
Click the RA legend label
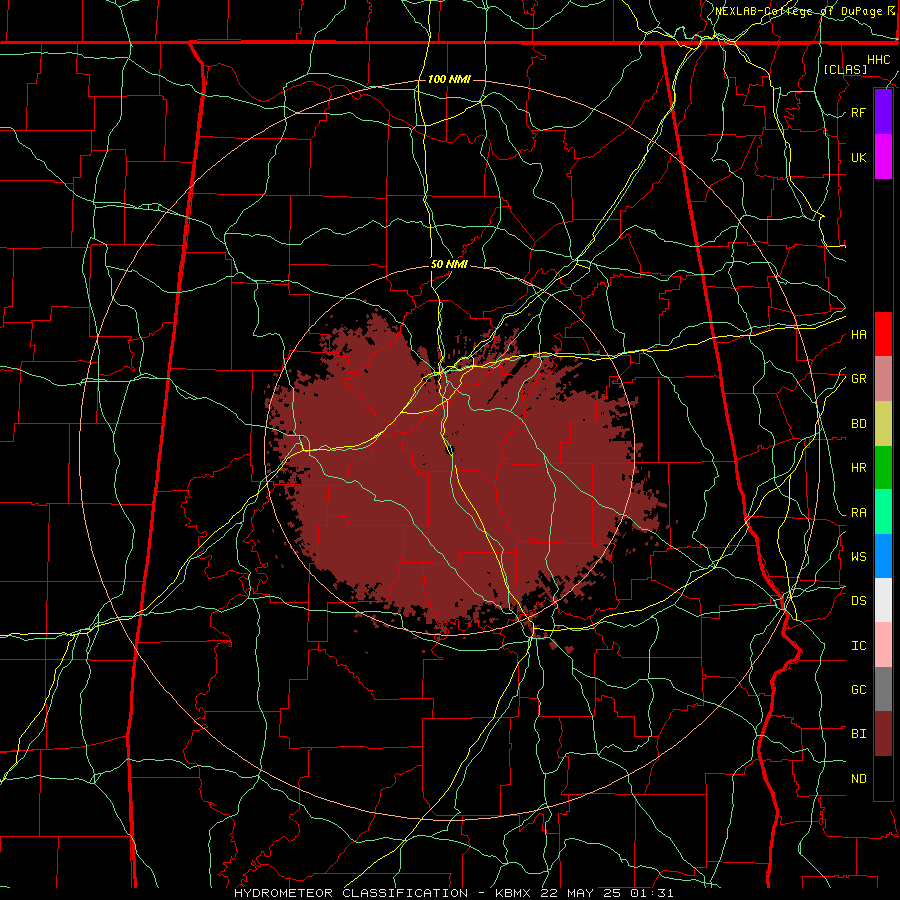click(858, 513)
